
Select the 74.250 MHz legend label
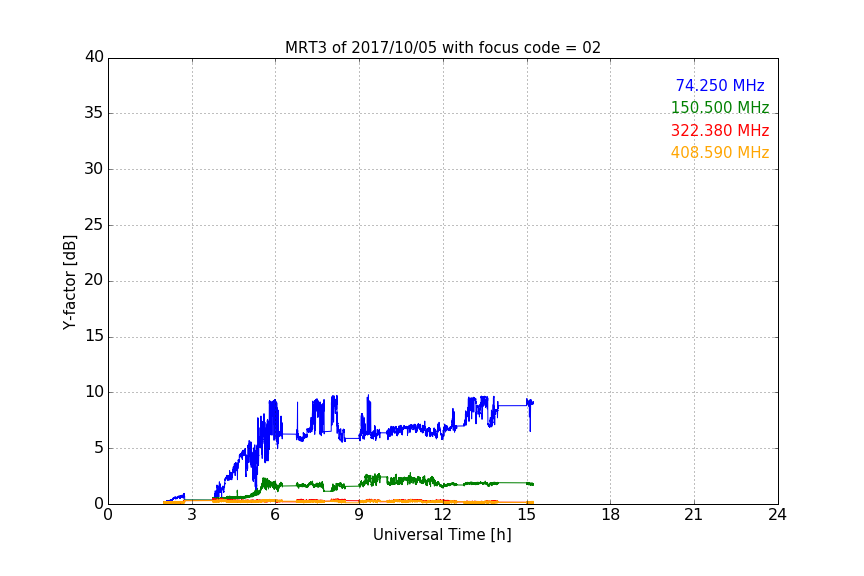(720, 85)
